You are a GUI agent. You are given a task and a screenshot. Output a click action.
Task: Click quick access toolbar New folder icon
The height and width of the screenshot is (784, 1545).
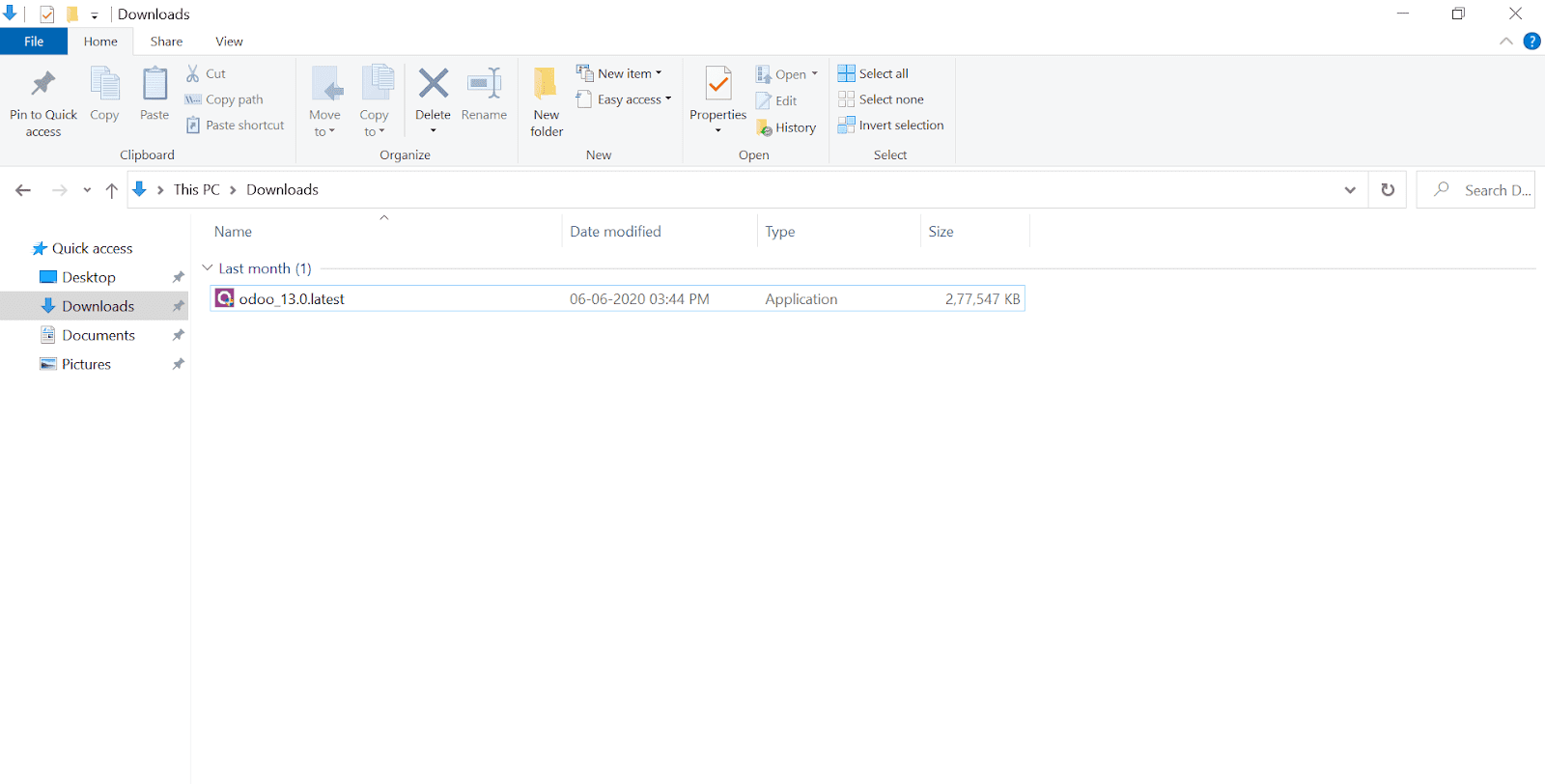(x=71, y=14)
